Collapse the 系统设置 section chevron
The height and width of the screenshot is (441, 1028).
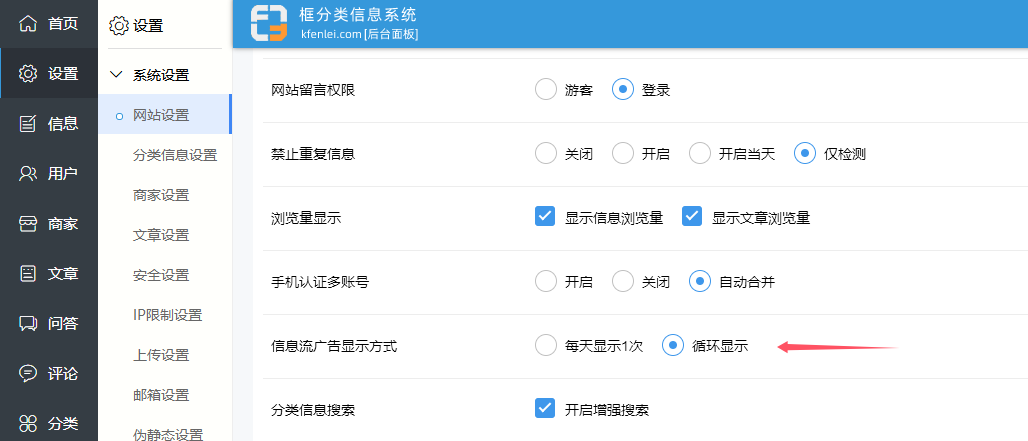click(x=116, y=75)
